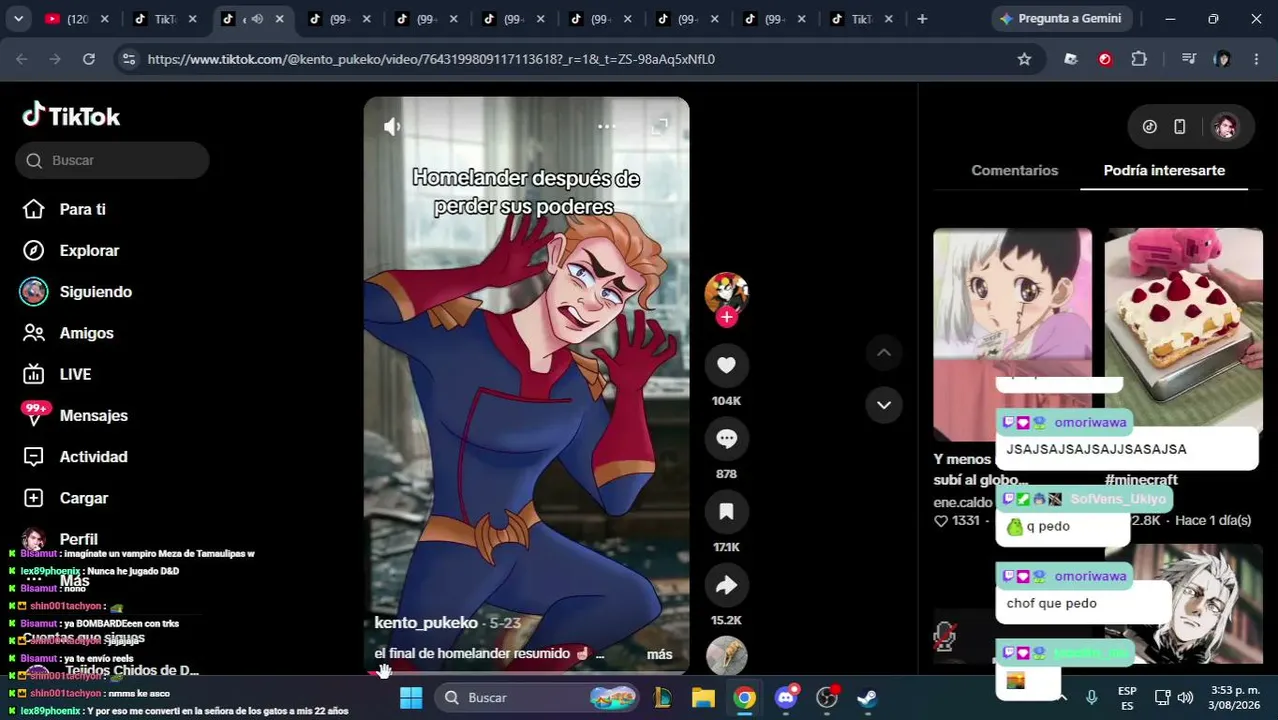Open the TikTok account avatar menu
The width and height of the screenshot is (1278, 720).
point(1226,126)
